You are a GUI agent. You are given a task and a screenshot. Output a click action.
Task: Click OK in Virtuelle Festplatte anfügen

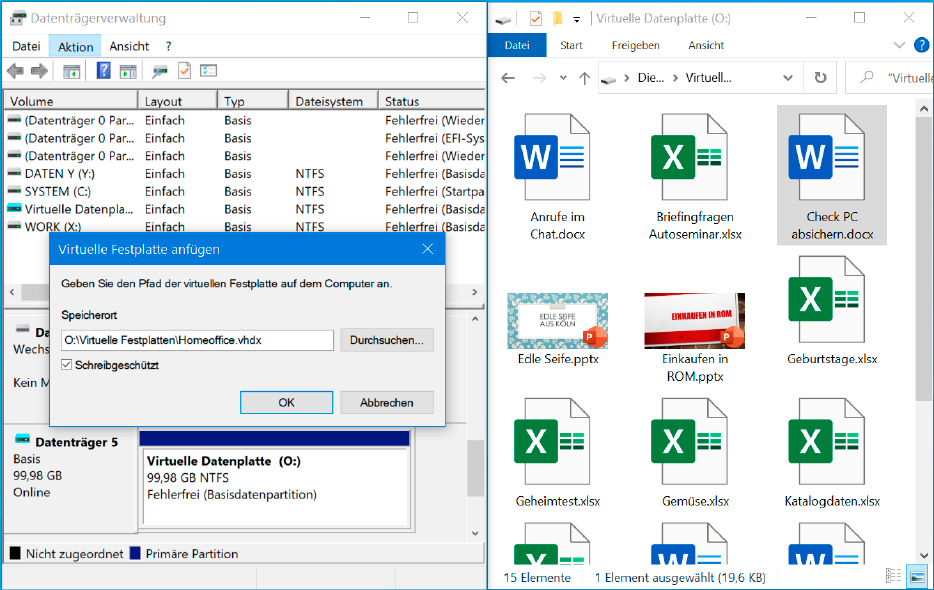point(287,402)
